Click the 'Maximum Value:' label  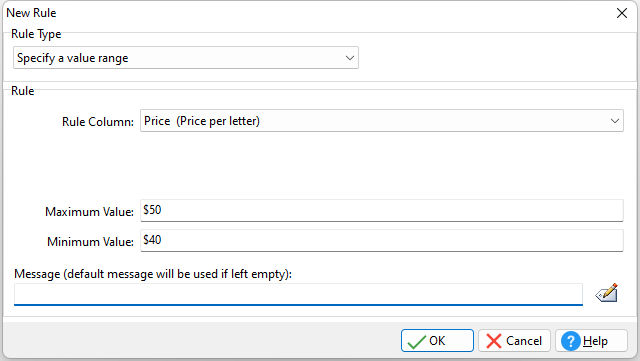point(89,212)
